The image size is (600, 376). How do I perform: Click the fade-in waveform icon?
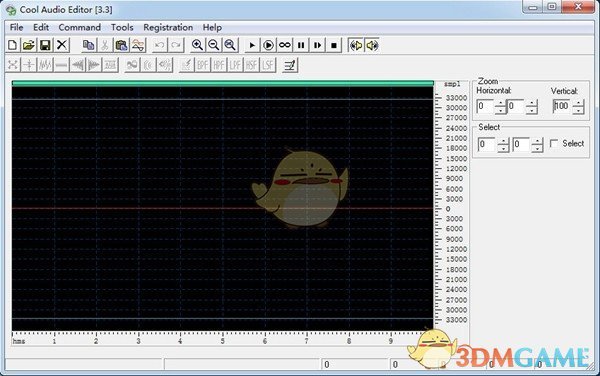point(78,65)
